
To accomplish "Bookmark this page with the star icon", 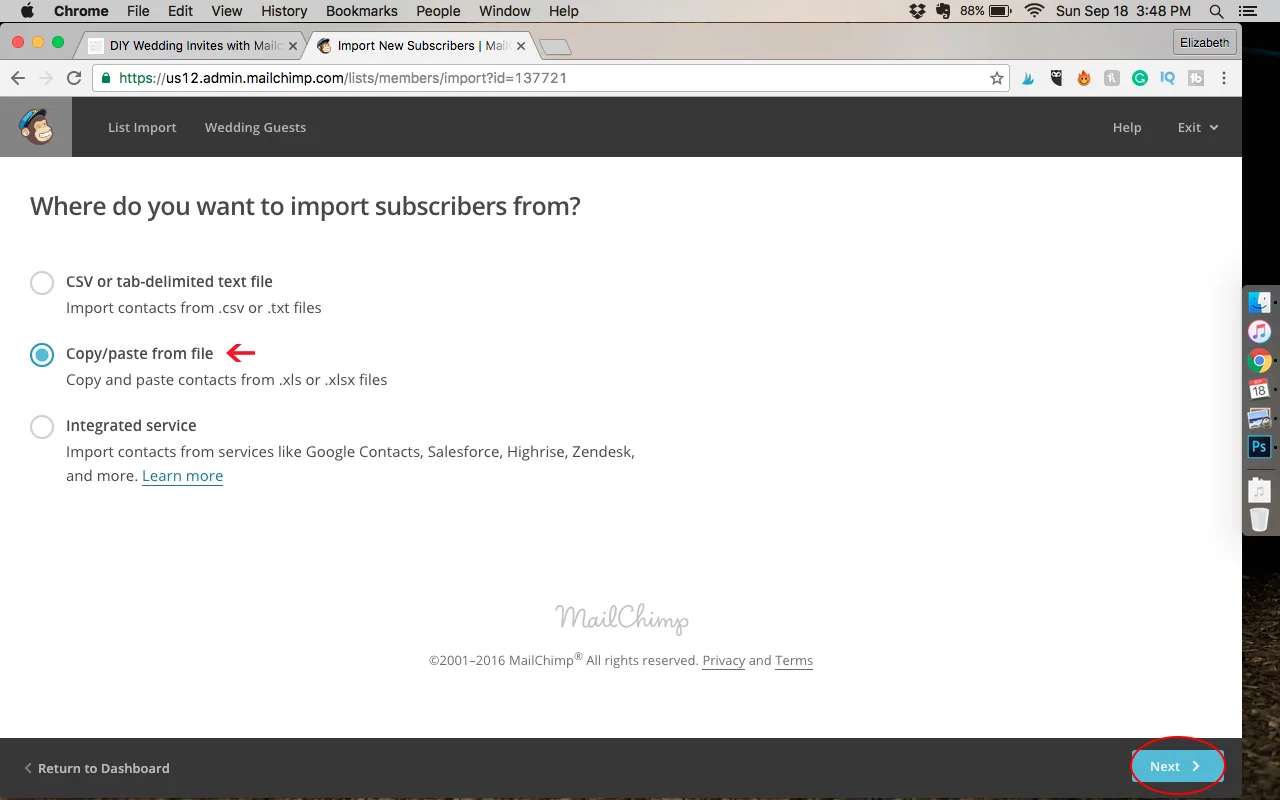I will 997,78.
